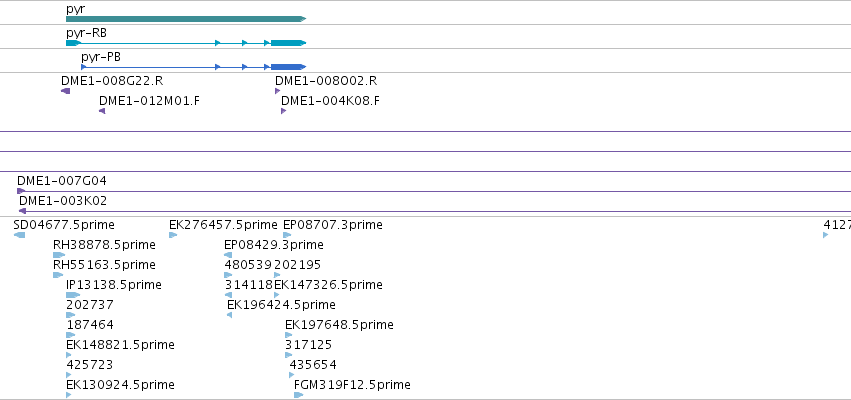Click the EK196424.5prime EST glyph
This screenshot has height=400, width=851.
230,315
